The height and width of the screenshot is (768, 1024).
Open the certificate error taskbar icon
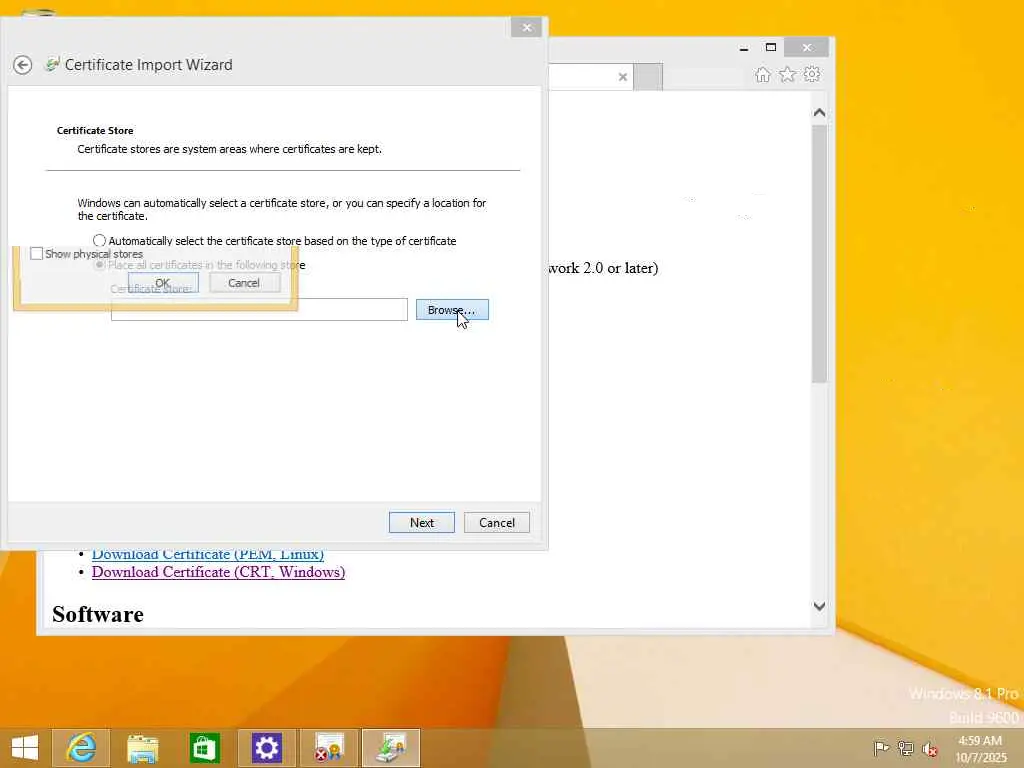328,748
